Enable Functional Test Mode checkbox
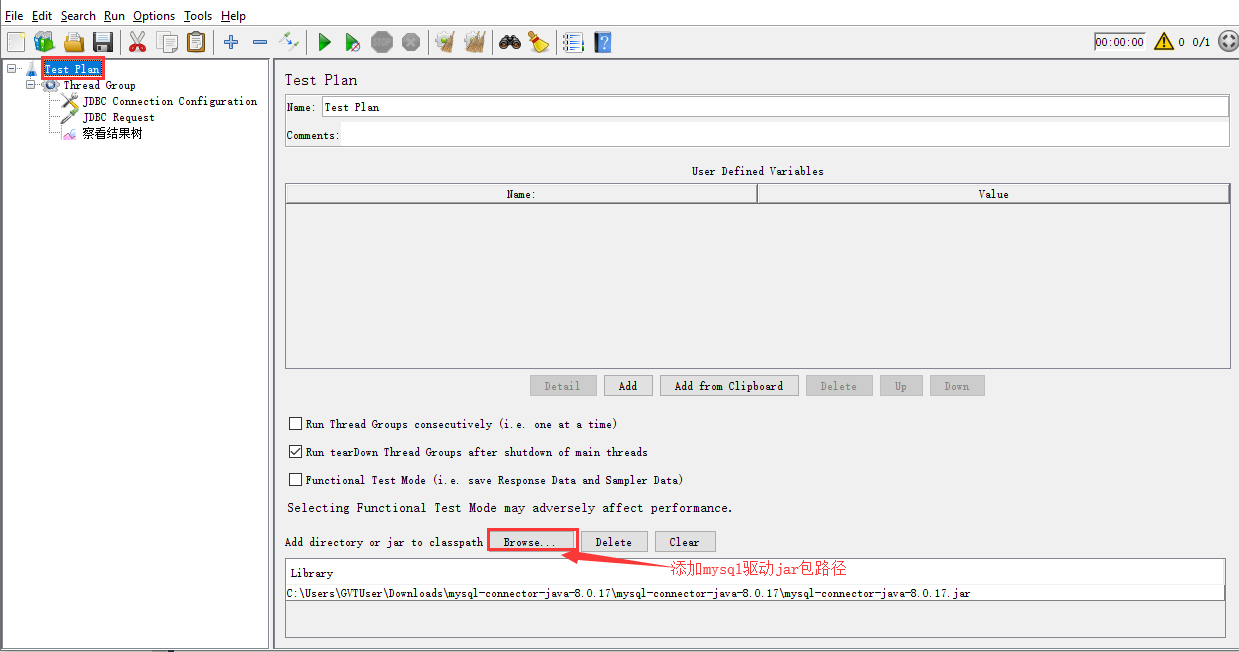 (295, 480)
